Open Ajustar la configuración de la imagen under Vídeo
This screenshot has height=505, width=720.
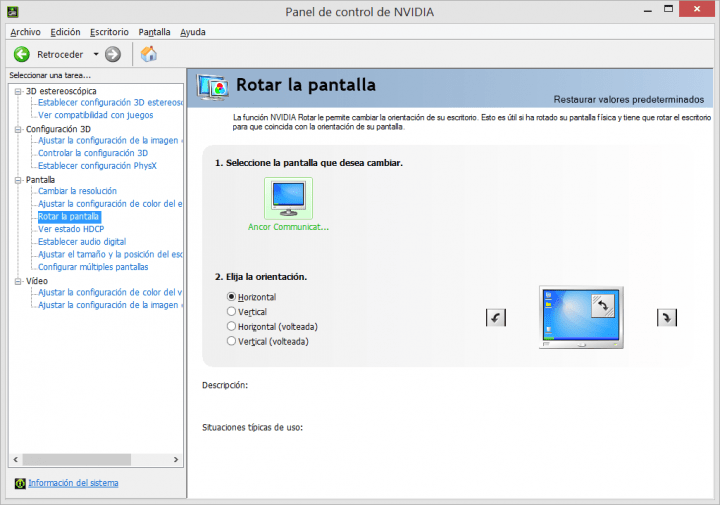click(110, 305)
